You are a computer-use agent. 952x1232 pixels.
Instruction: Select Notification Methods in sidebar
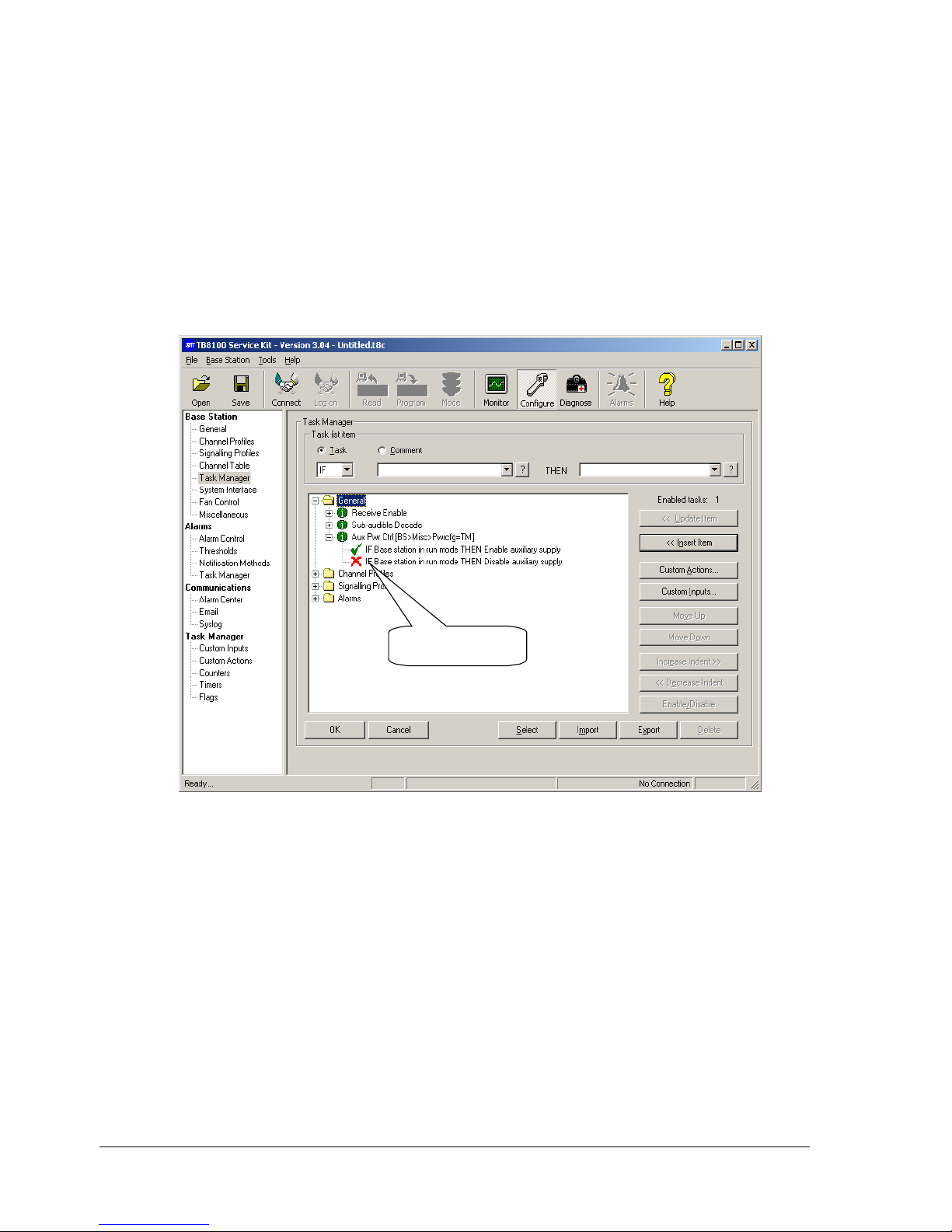pos(235,563)
